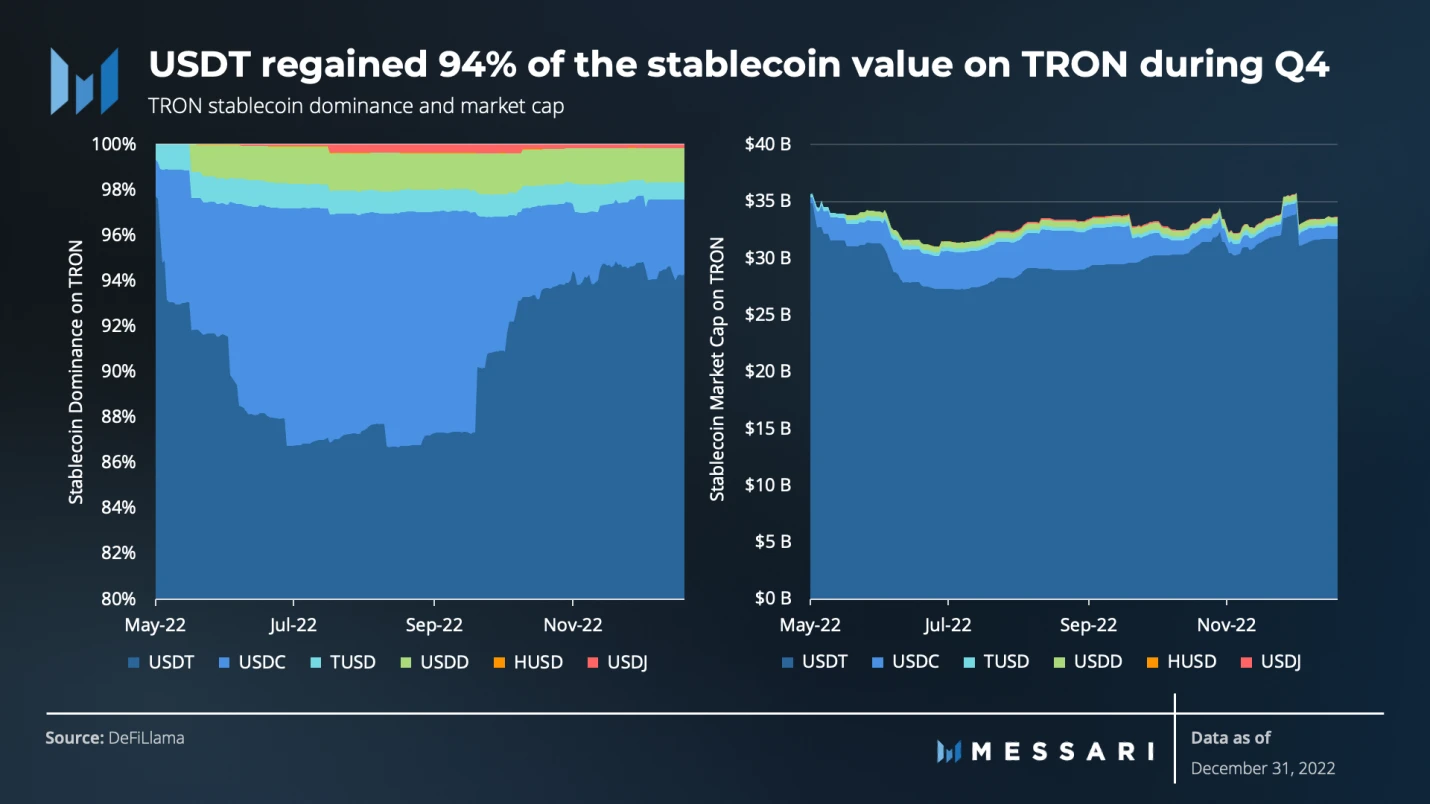Viewport: 1430px width, 804px height.
Task: Click the Messari logo icon at top-left
Action: pyautogui.click(x=85, y=80)
